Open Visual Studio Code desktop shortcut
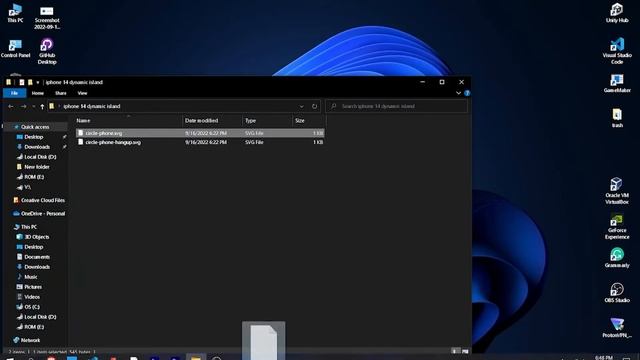 coord(617,51)
